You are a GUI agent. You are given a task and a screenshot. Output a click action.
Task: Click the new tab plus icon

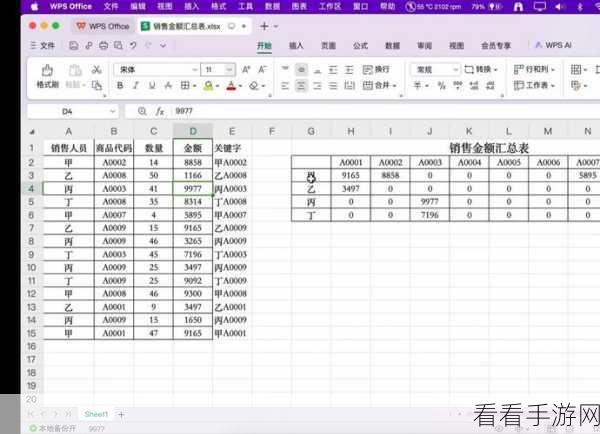[x=264, y=26]
